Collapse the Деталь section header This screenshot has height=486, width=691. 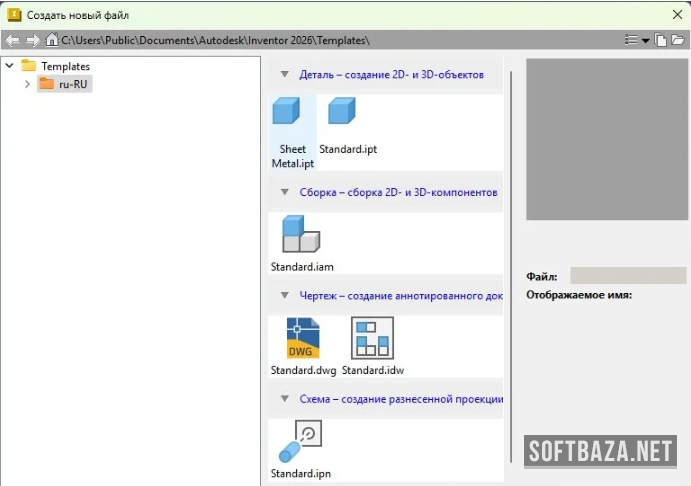coord(284,75)
